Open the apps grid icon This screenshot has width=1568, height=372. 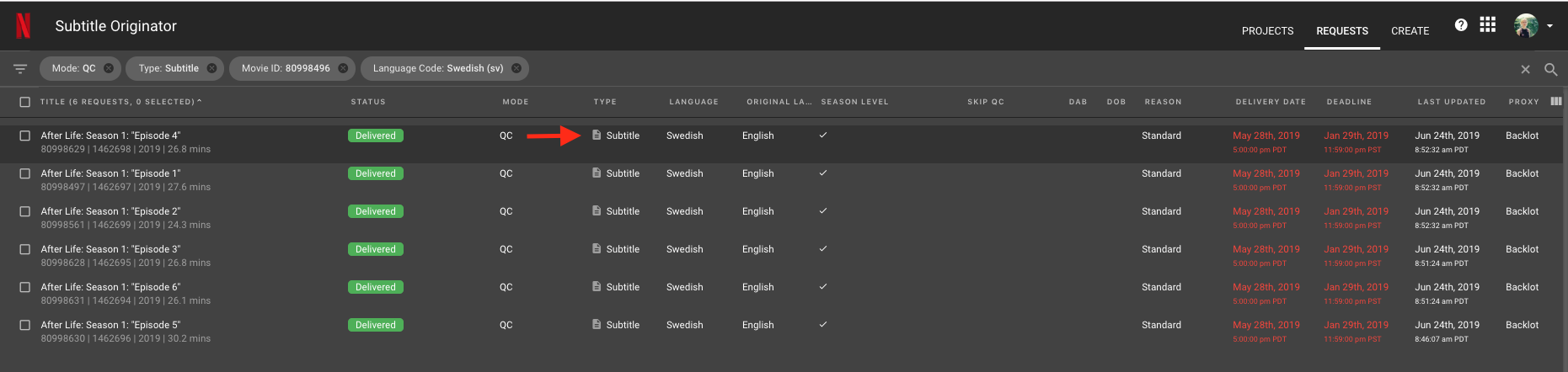(1488, 24)
